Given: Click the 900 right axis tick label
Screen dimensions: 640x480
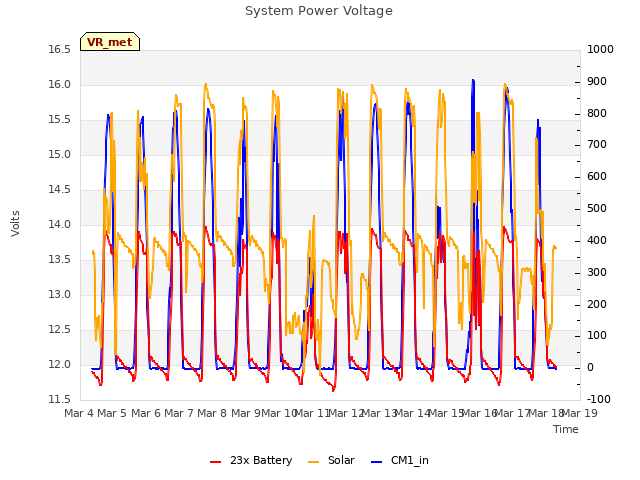Looking at the screenshot, I should click(597, 82).
